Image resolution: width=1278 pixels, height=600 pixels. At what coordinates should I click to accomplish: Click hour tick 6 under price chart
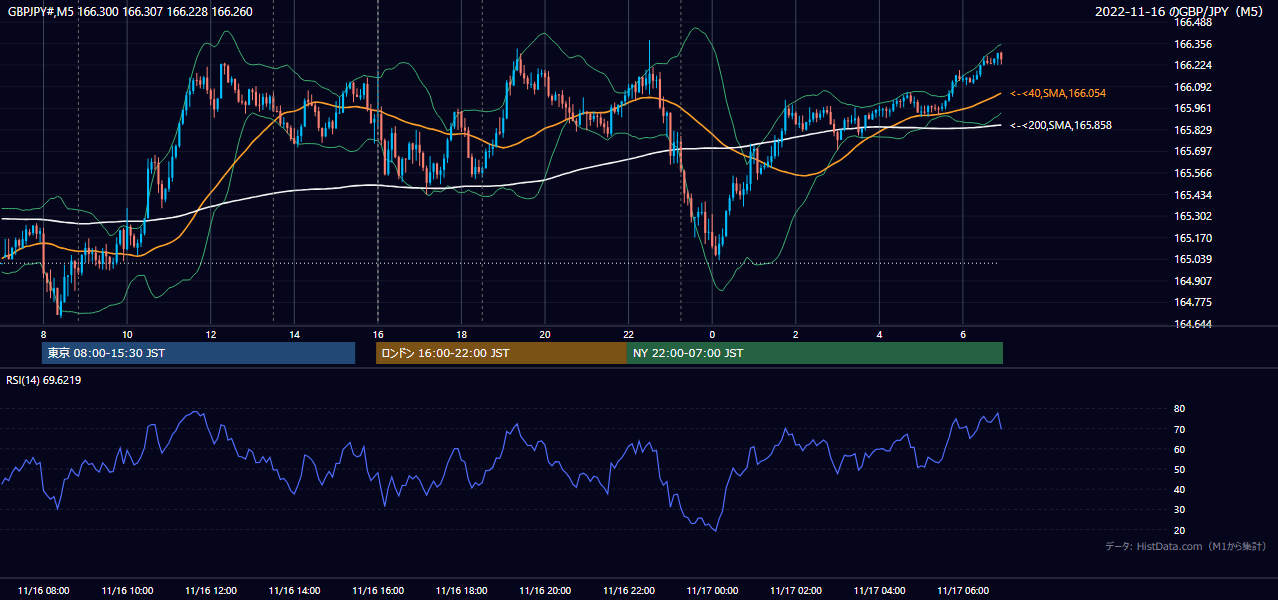pyautogui.click(x=963, y=334)
